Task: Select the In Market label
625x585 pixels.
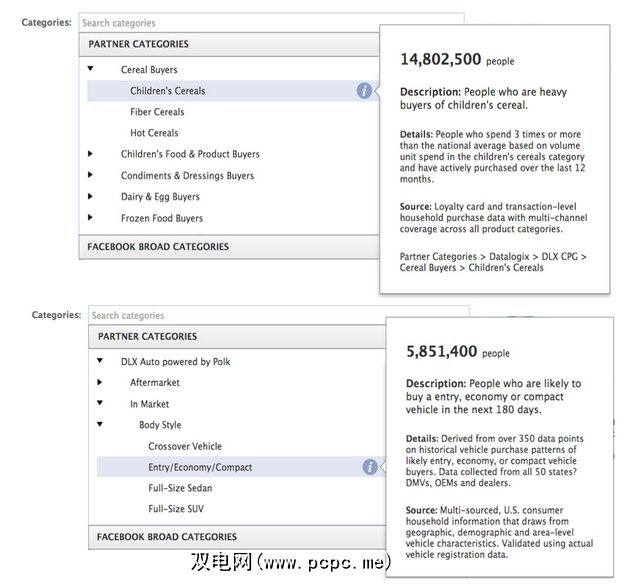Action: click(x=149, y=404)
